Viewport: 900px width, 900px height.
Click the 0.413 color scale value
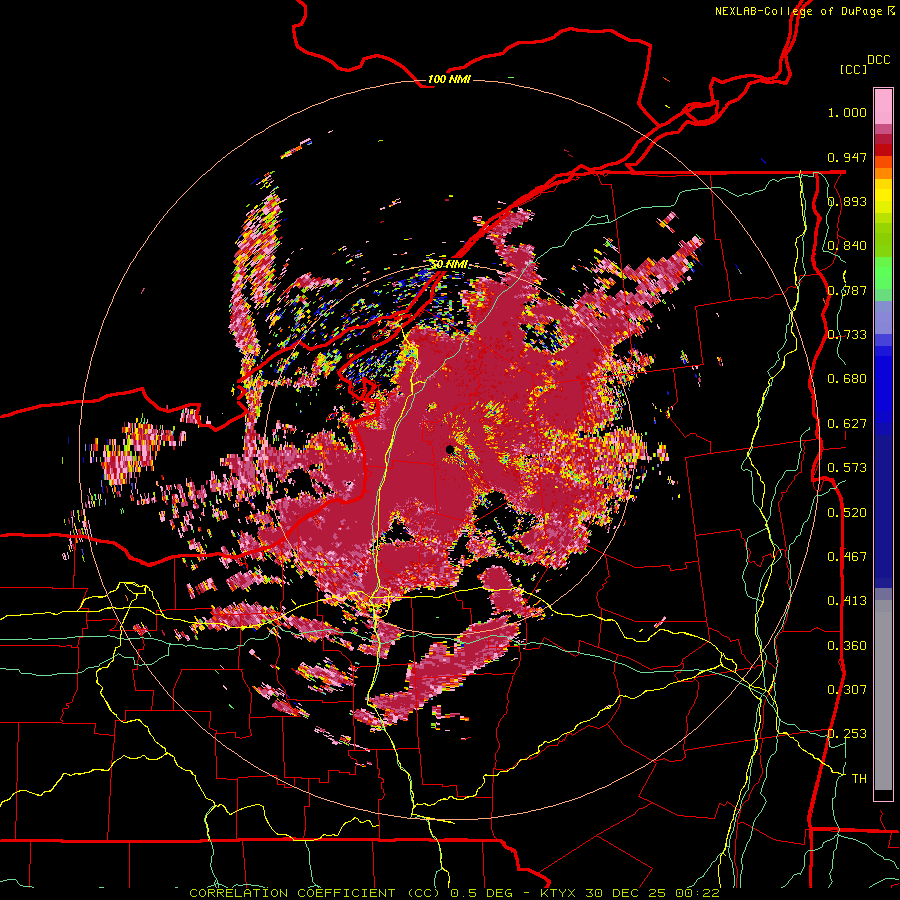pos(847,601)
